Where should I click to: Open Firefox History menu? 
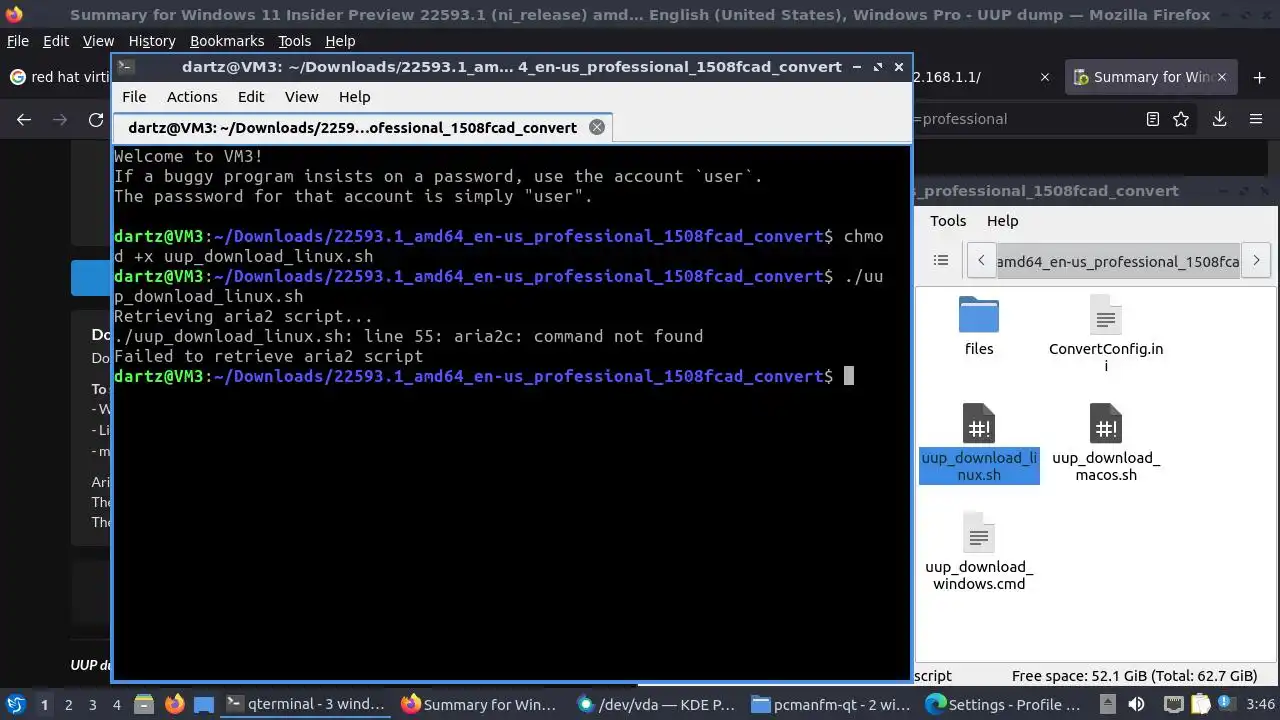[152, 41]
